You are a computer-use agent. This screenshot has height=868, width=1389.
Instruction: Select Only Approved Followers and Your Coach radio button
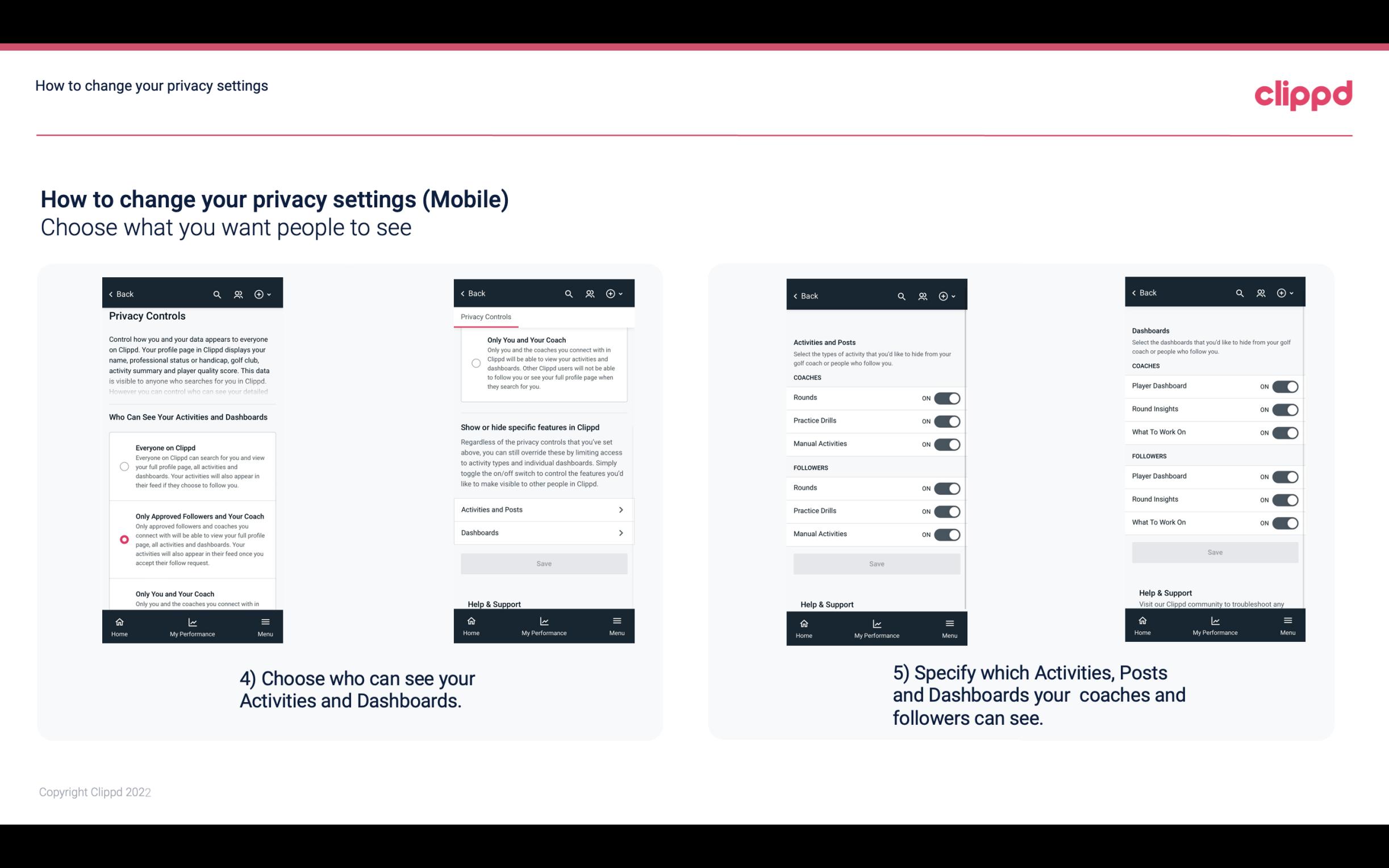click(x=123, y=539)
